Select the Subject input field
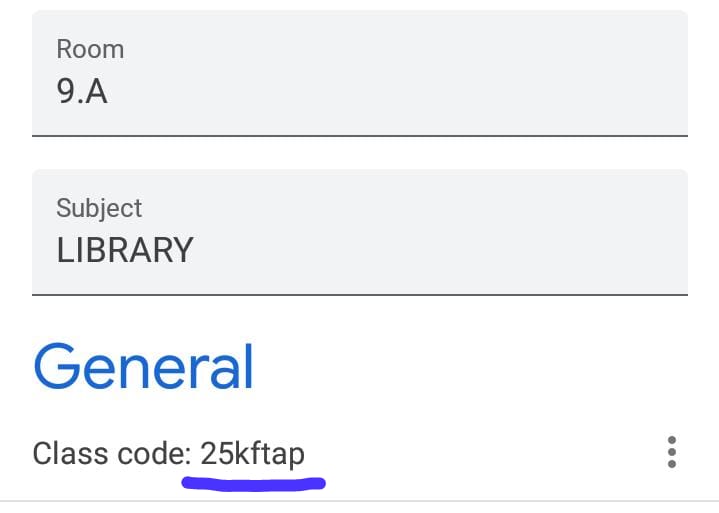 [360, 232]
